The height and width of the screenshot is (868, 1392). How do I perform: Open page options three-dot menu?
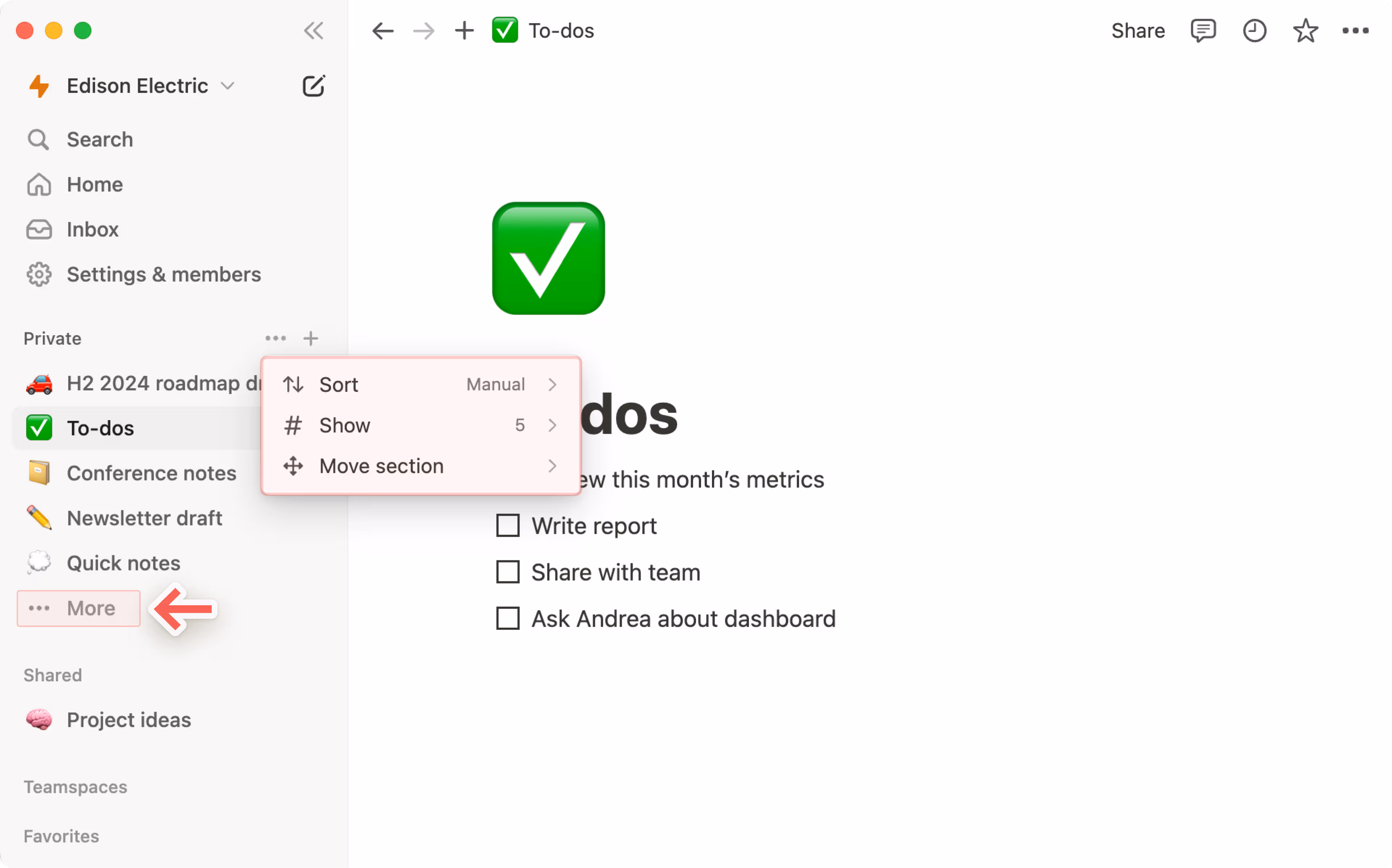(x=1355, y=30)
